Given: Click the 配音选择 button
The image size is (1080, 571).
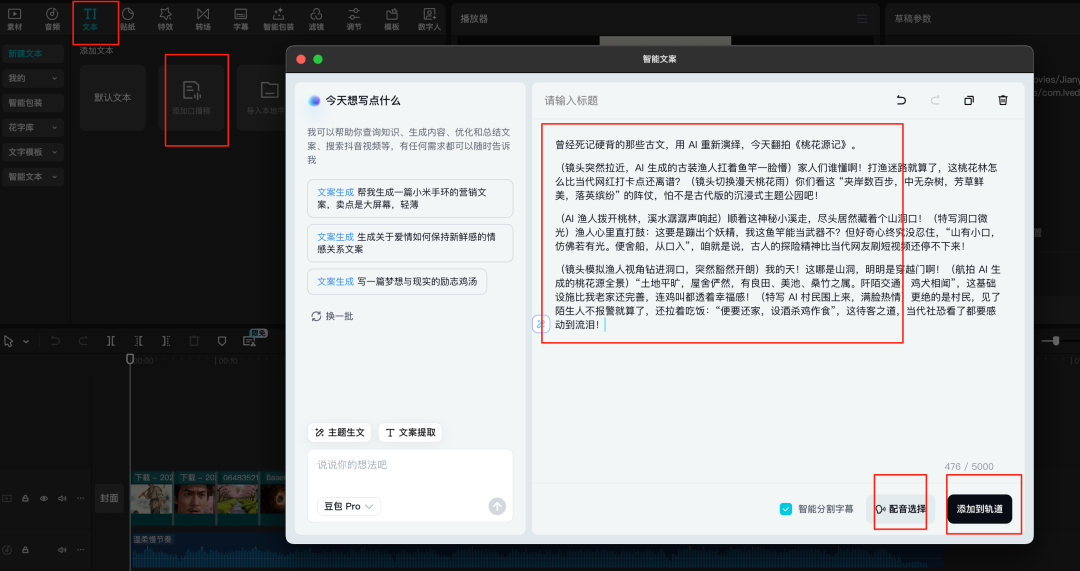Looking at the screenshot, I should pyautogui.click(x=900, y=509).
